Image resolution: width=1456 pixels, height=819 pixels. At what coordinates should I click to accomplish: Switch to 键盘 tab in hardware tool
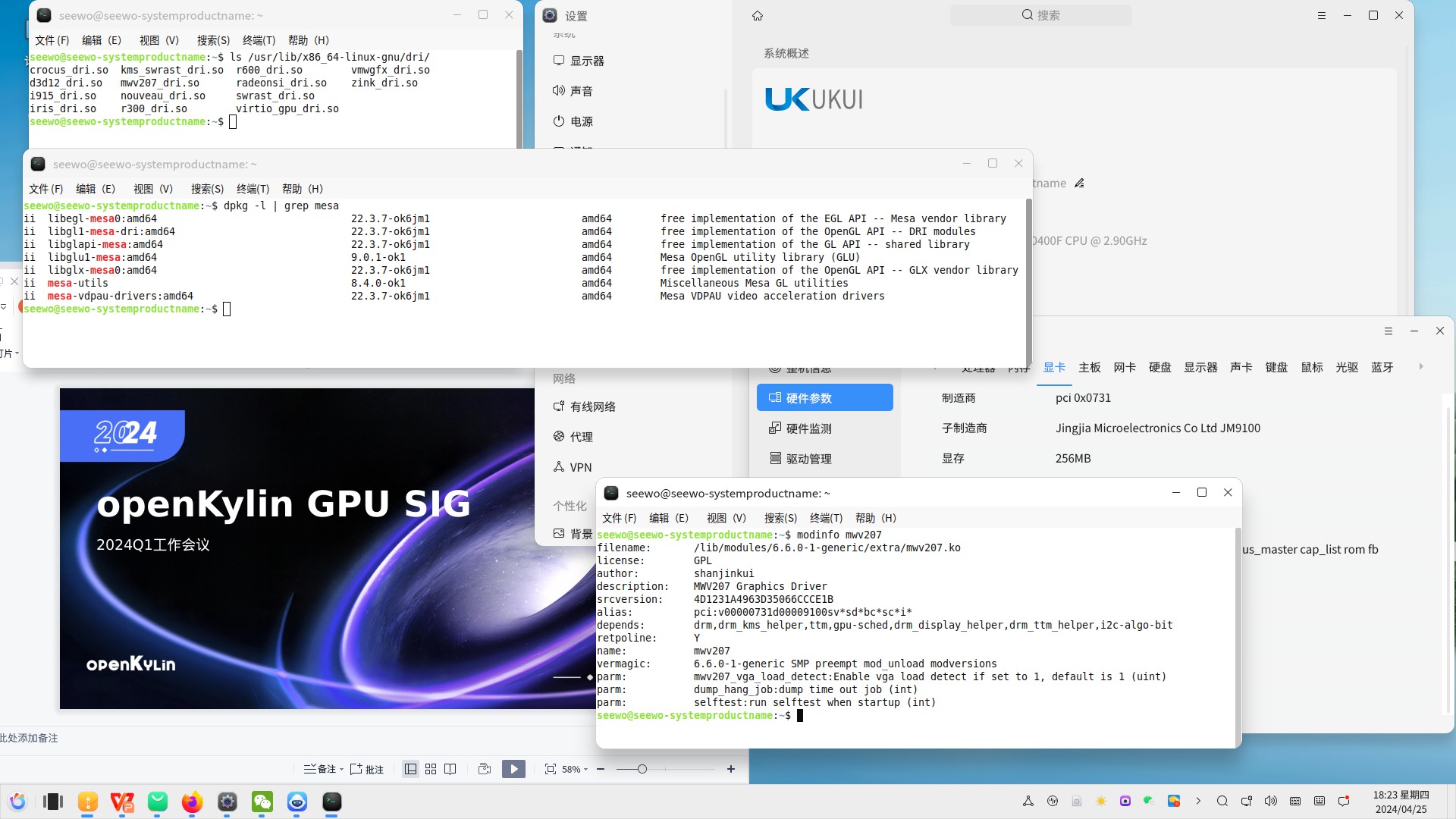(1276, 367)
